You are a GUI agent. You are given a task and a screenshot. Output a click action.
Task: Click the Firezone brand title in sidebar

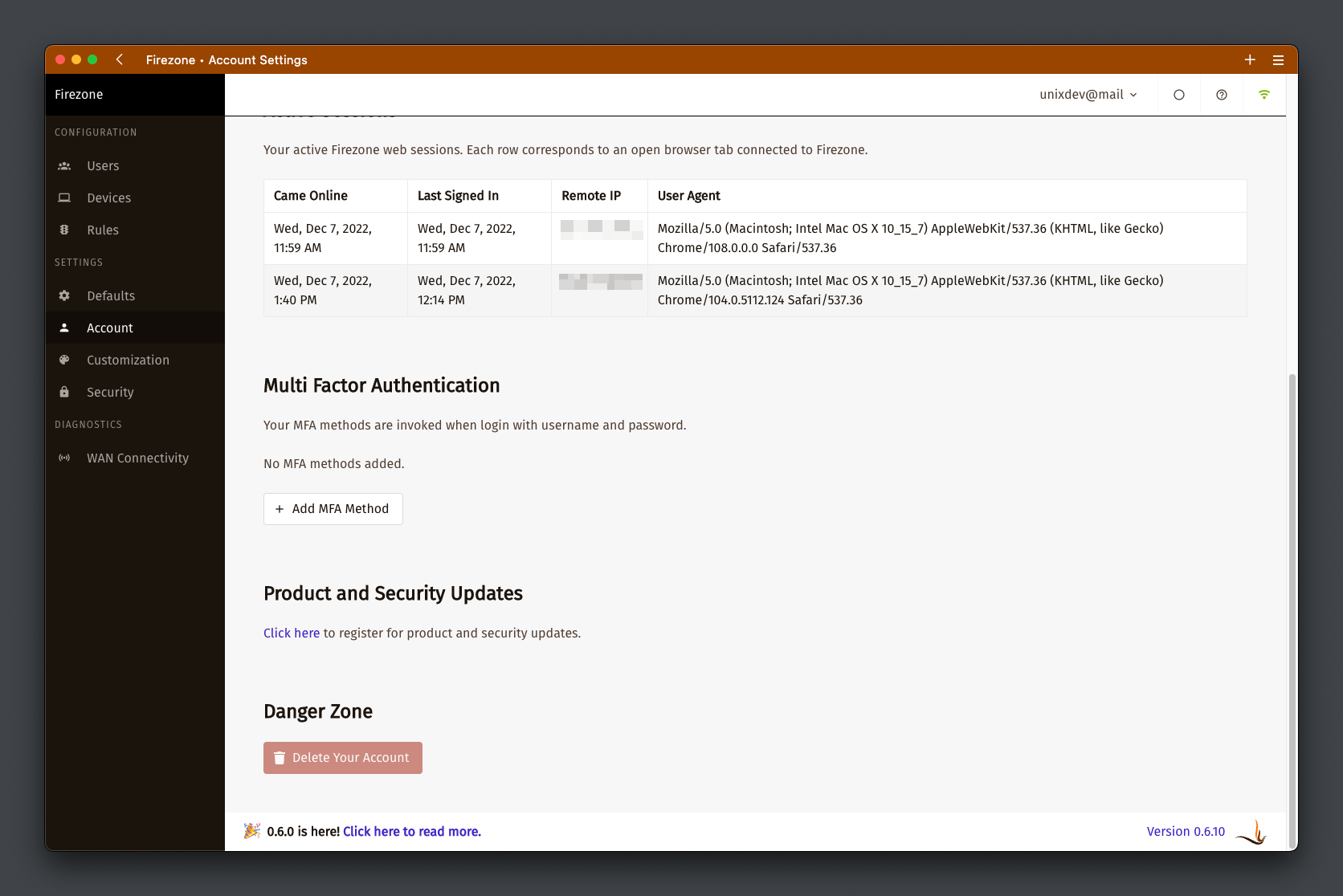coord(79,95)
